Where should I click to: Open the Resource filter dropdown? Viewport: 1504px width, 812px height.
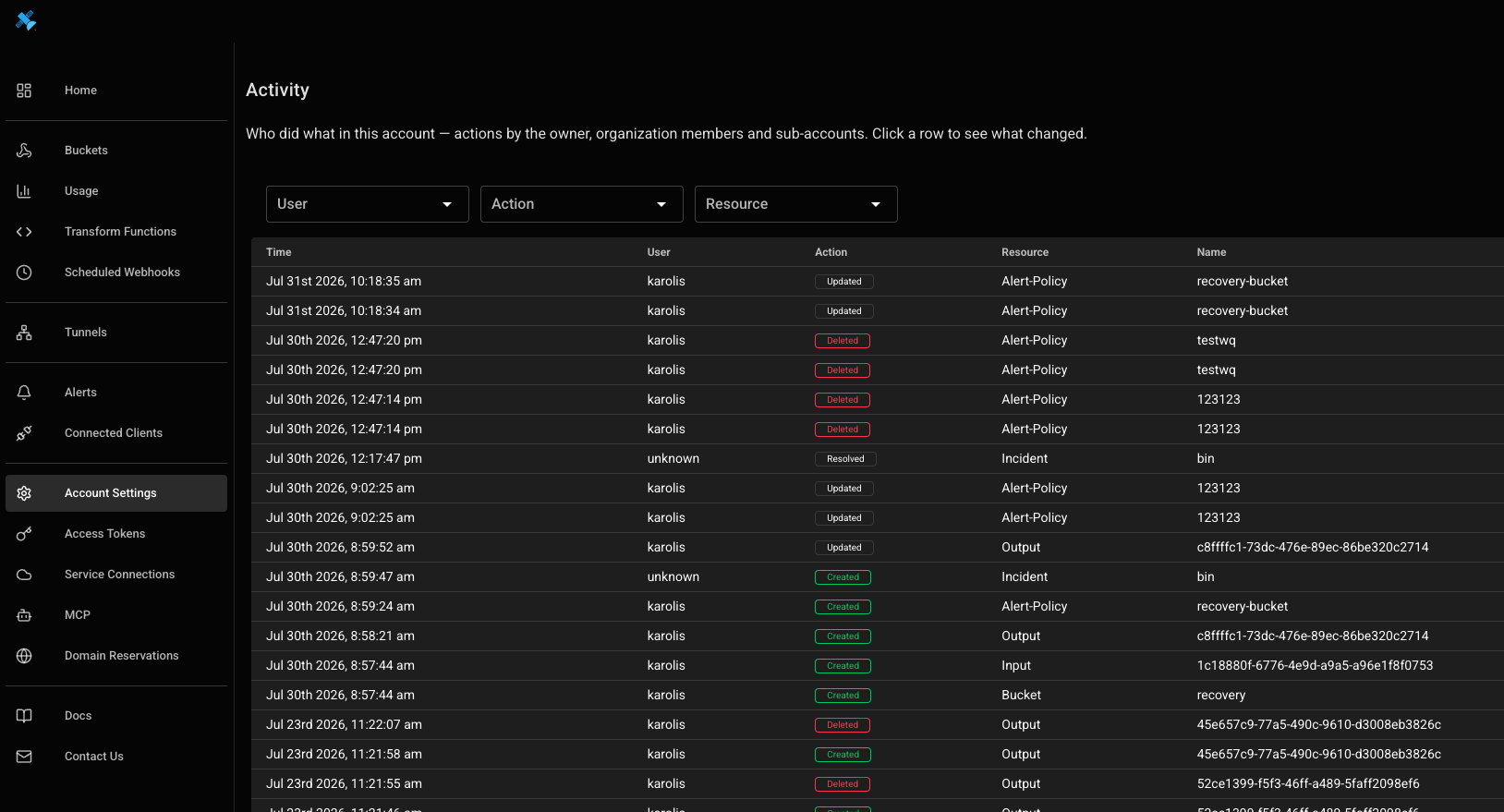(x=796, y=204)
